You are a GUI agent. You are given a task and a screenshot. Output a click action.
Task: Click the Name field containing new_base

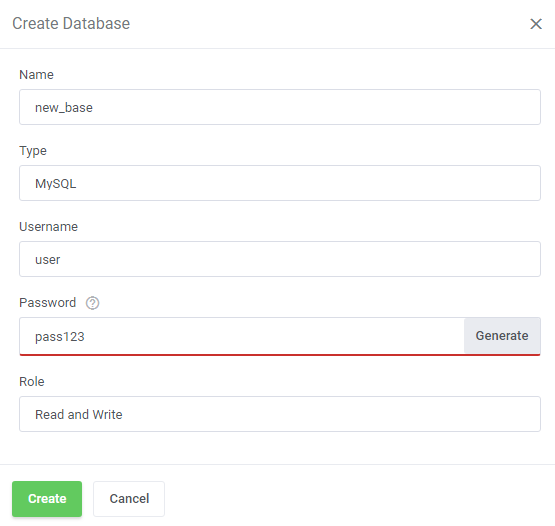280,107
